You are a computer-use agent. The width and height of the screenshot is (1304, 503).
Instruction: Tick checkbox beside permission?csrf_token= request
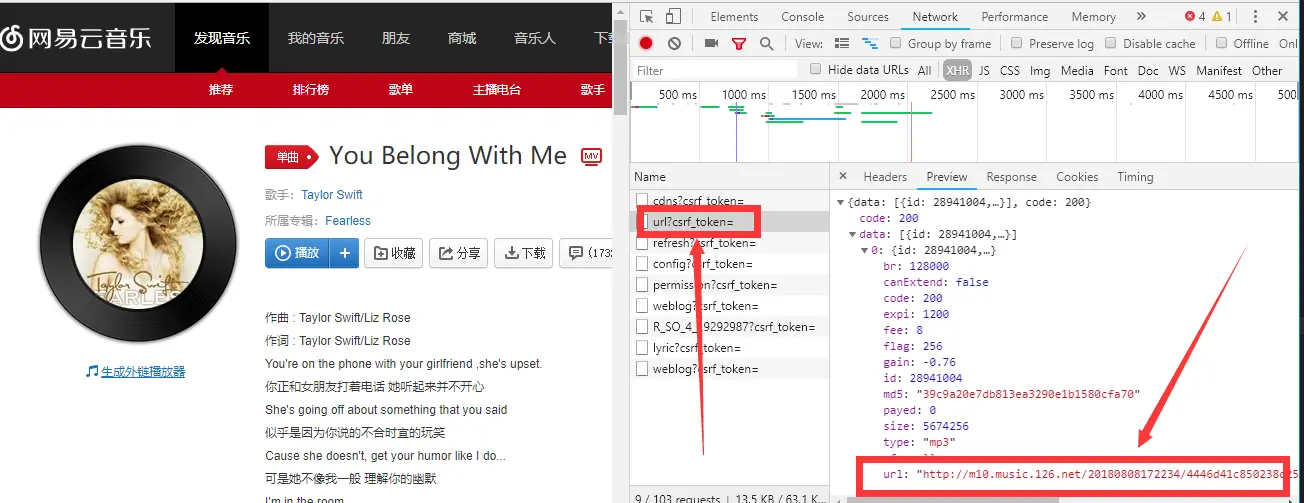coord(643,285)
